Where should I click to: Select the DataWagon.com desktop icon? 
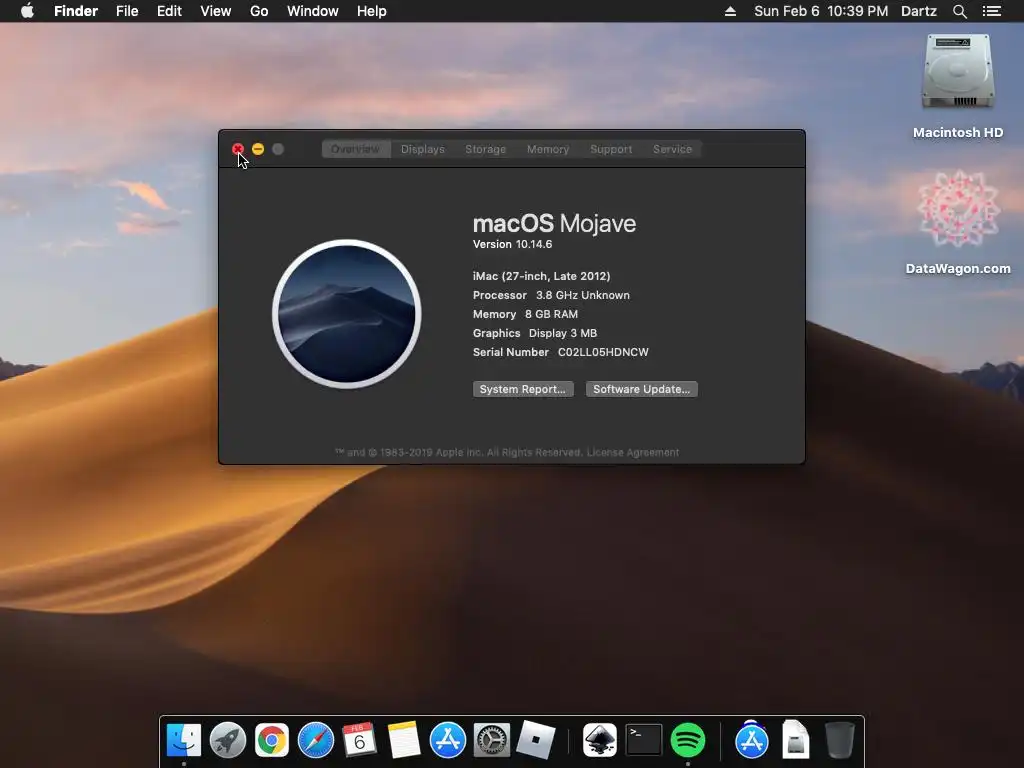pos(958,209)
